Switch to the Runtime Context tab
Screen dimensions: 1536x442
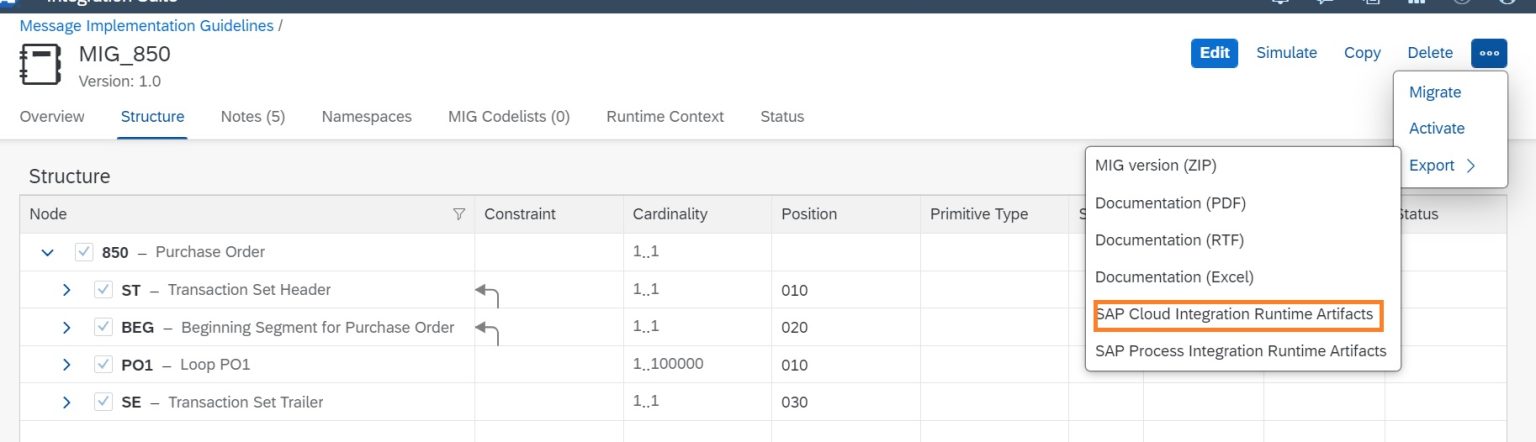coord(665,117)
